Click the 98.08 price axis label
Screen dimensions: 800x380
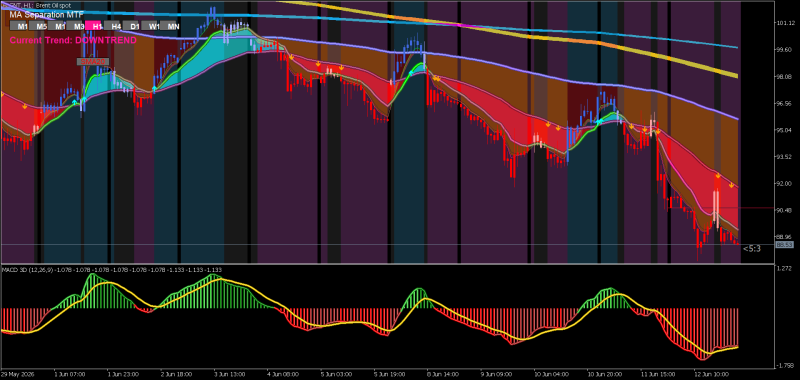pos(785,77)
